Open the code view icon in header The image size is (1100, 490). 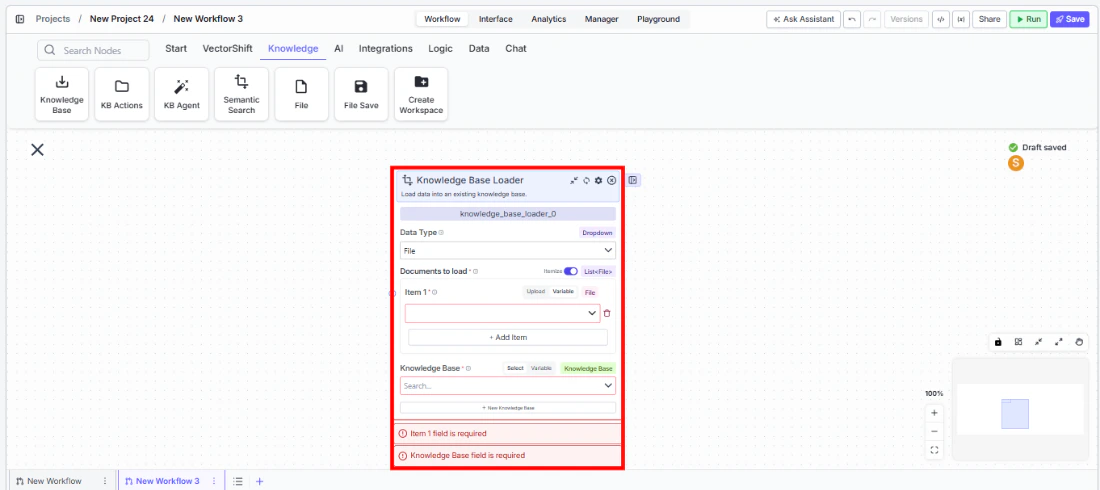click(940, 19)
